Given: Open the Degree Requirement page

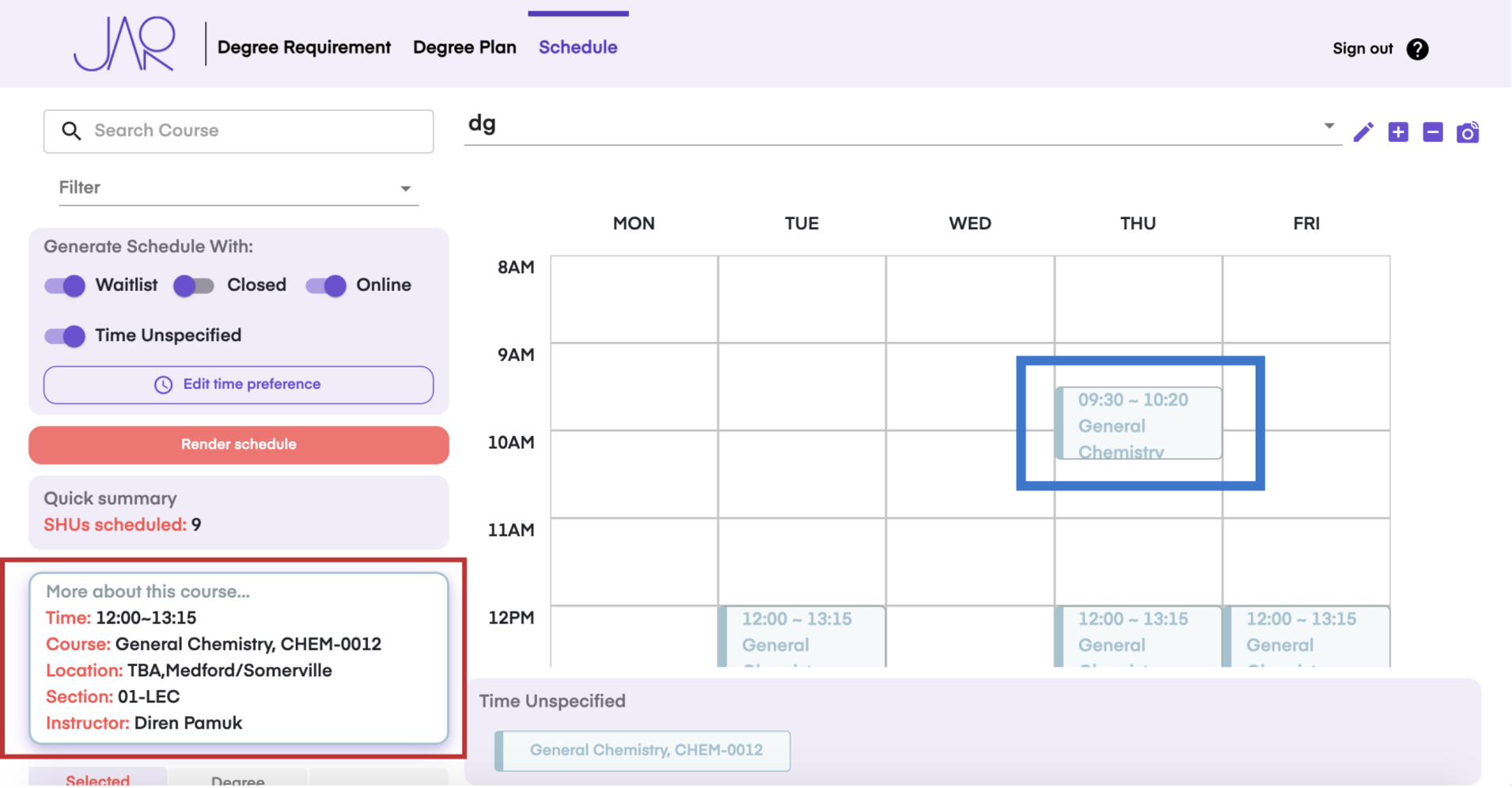Looking at the screenshot, I should point(304,47).
